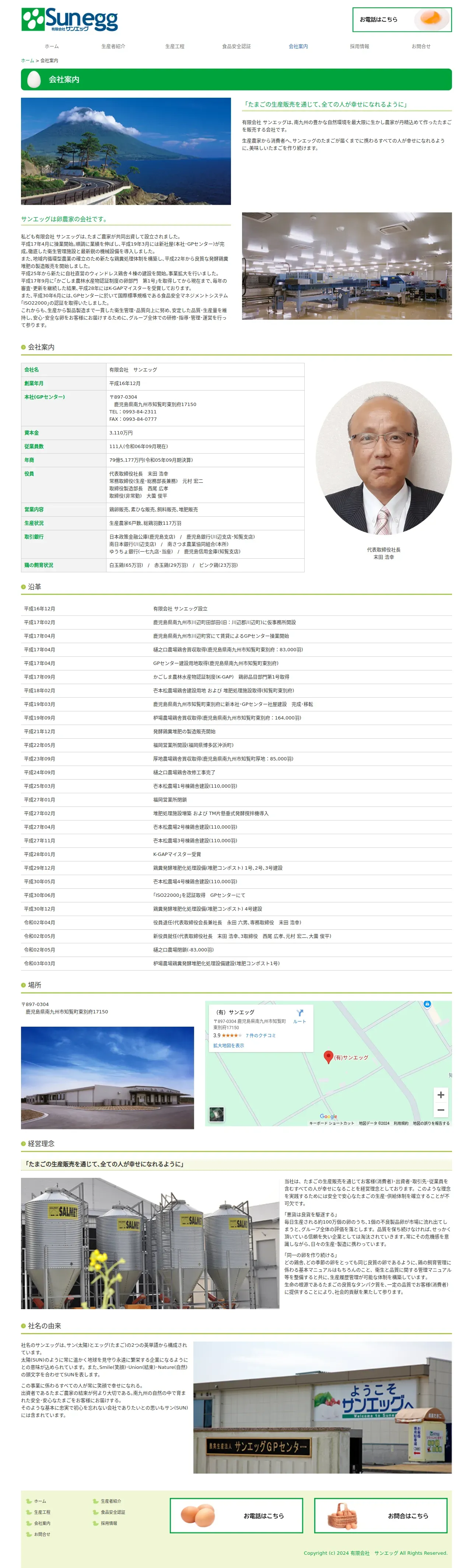Select 食品安全認証 in the top navigation
This screenshot has width=473, height=1568.
point(236,46)
